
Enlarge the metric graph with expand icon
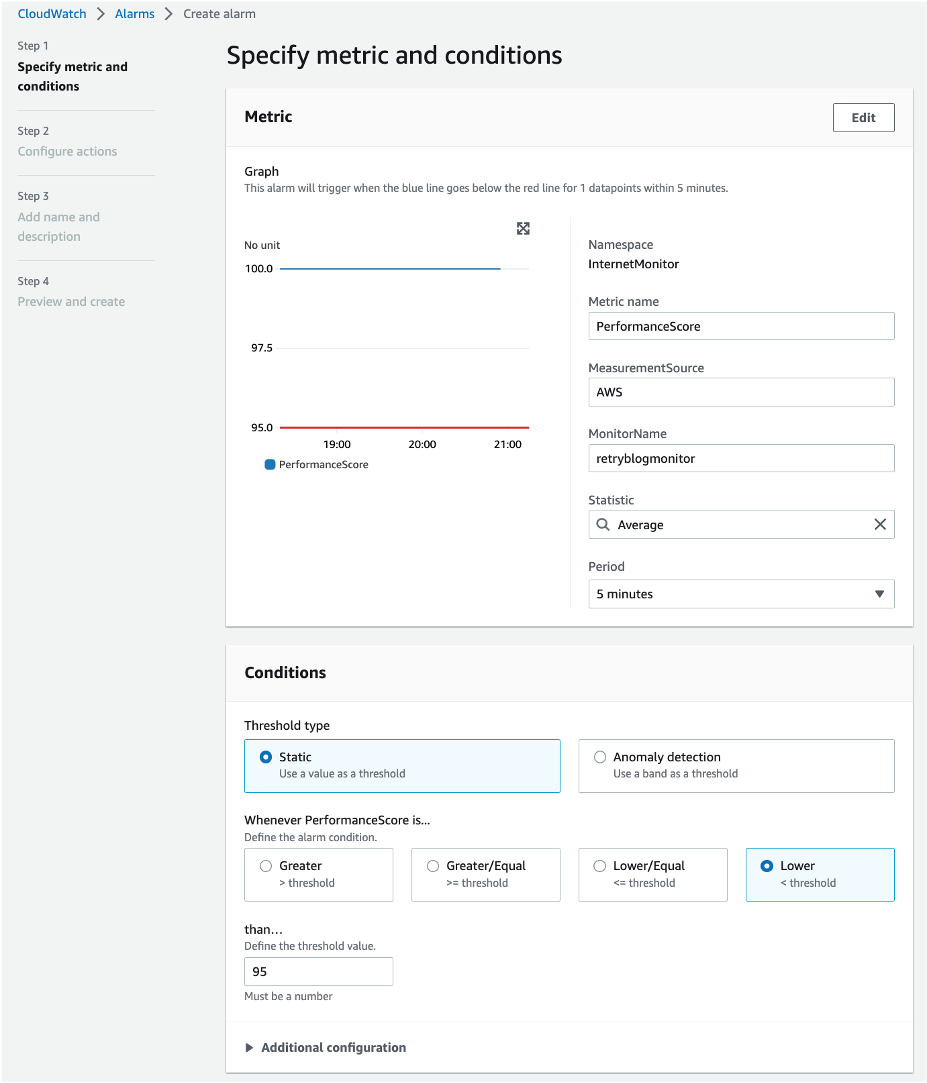coord(523,229)
